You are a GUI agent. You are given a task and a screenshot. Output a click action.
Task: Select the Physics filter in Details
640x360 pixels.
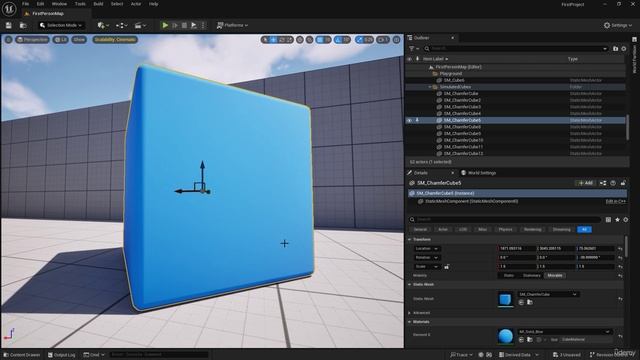505,229
